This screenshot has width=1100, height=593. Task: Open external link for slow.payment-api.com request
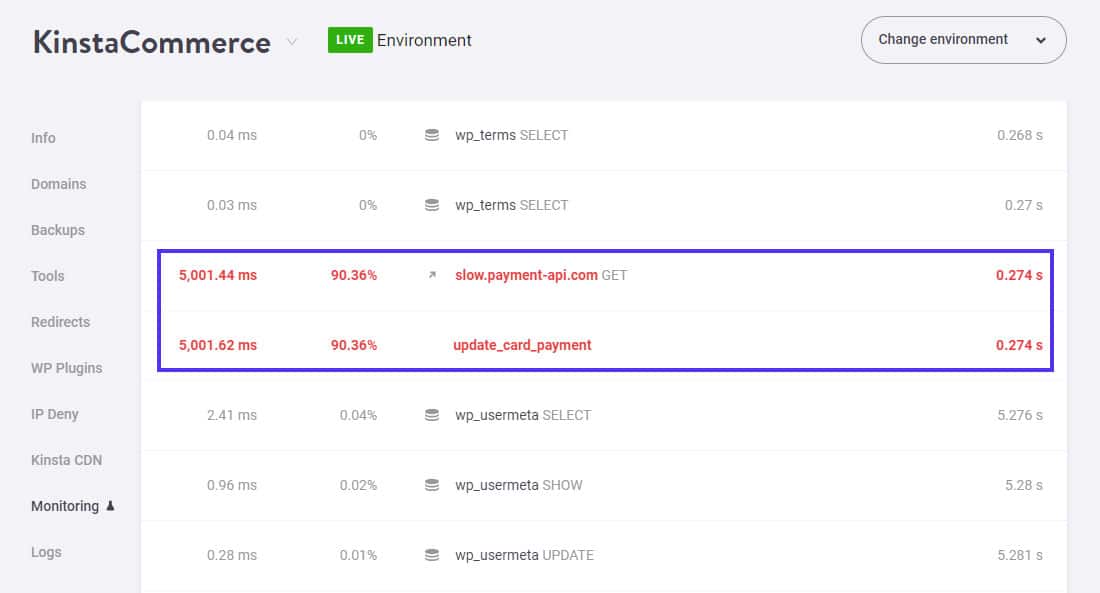point(433,275)
